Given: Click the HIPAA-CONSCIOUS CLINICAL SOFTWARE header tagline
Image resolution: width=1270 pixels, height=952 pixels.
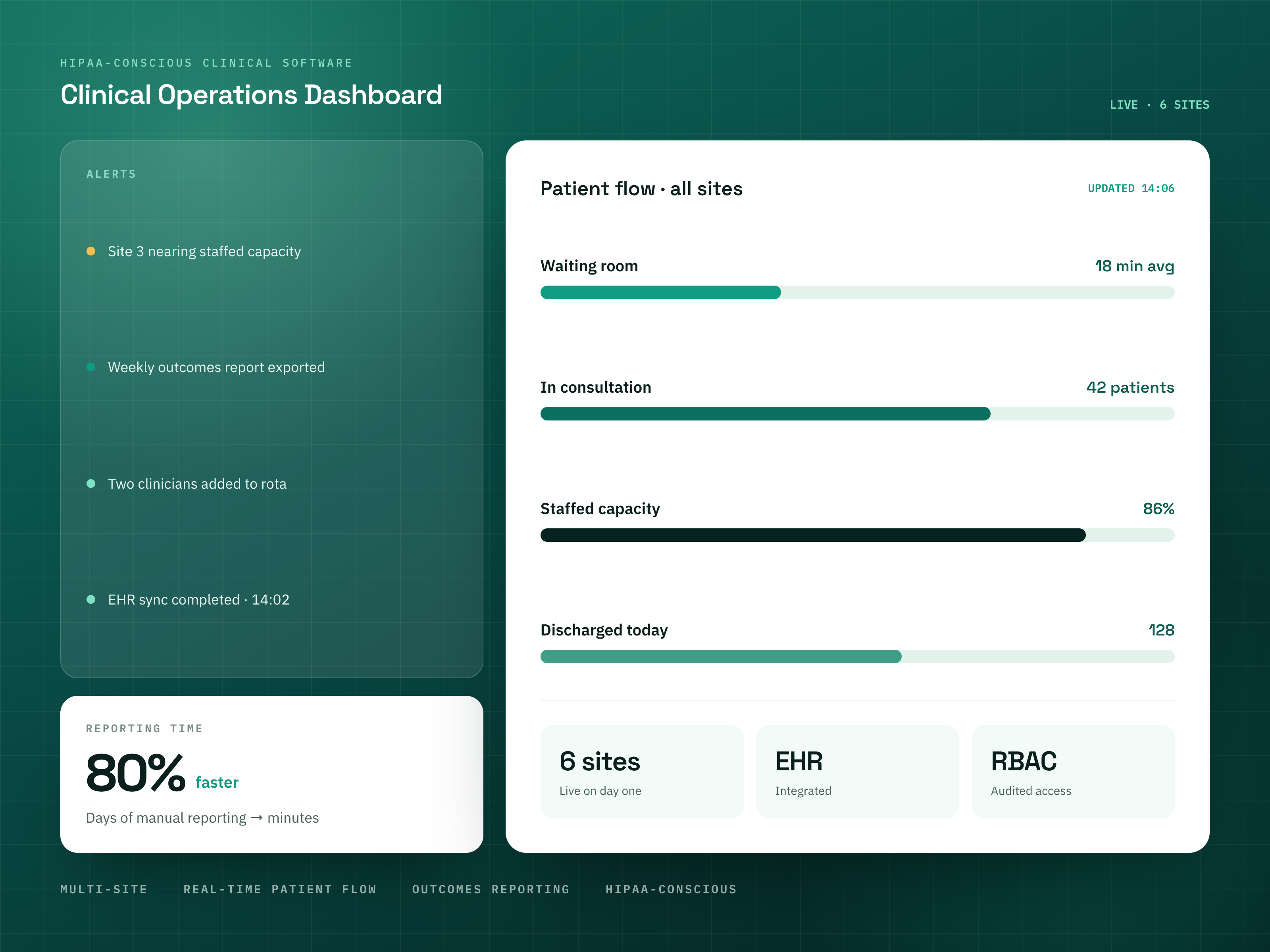Looking at the screenshot, I should point(207,63).
